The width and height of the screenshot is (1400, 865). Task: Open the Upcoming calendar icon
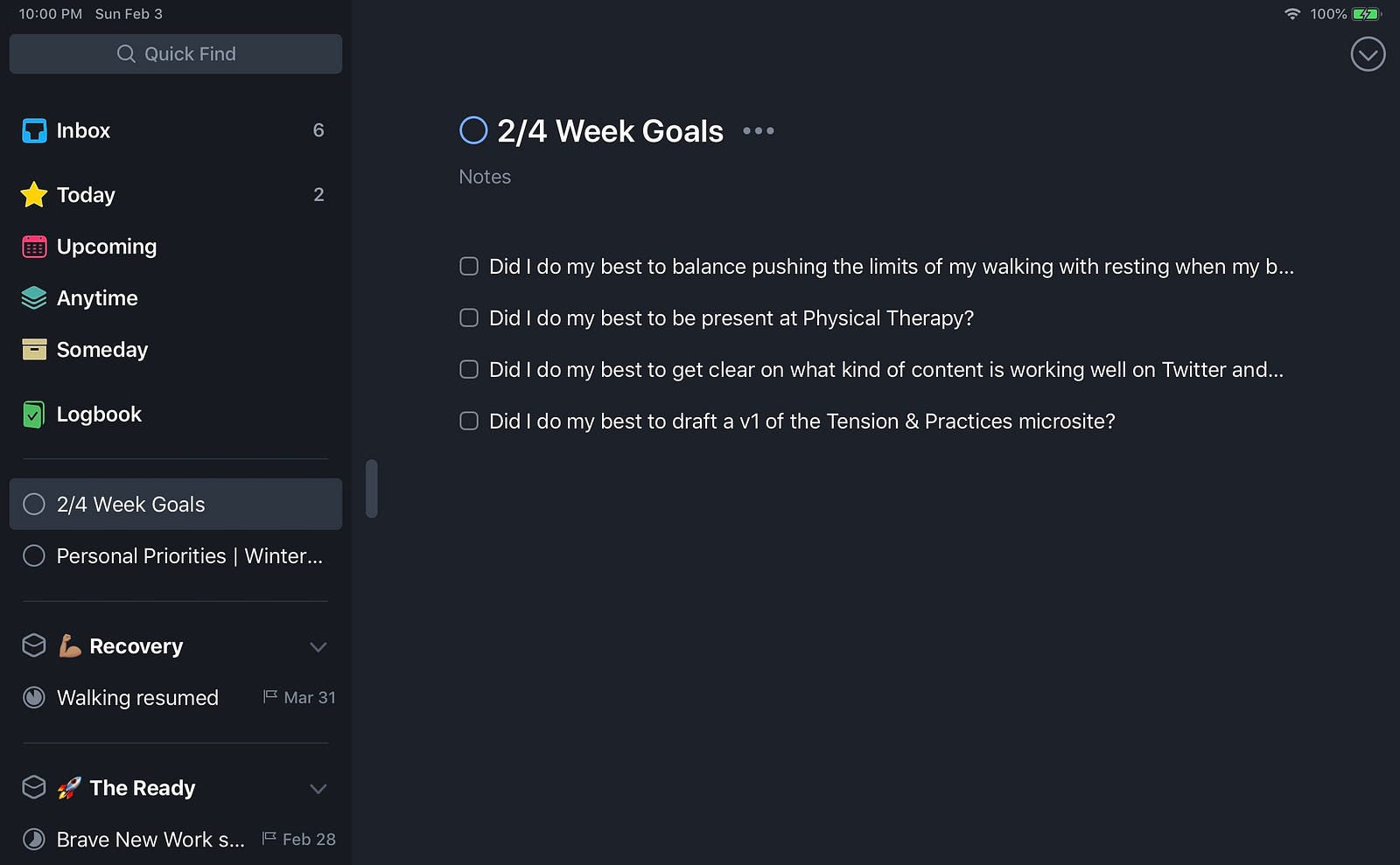[x=34, y=247]
